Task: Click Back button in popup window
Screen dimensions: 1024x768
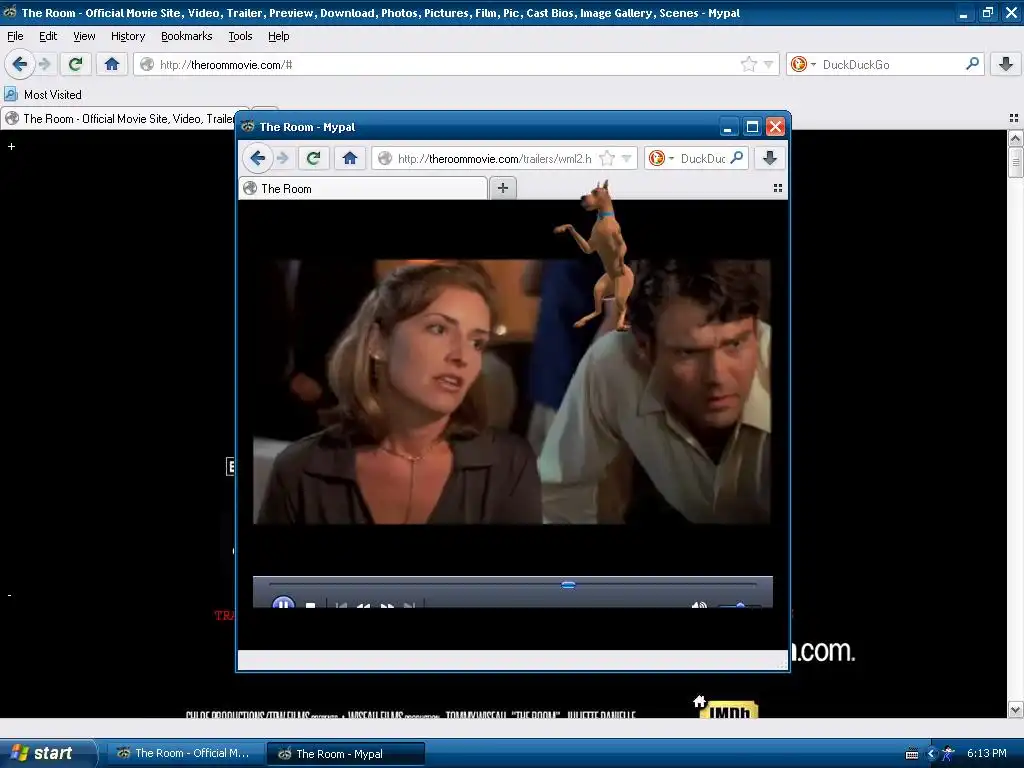Action: point(258,158)
